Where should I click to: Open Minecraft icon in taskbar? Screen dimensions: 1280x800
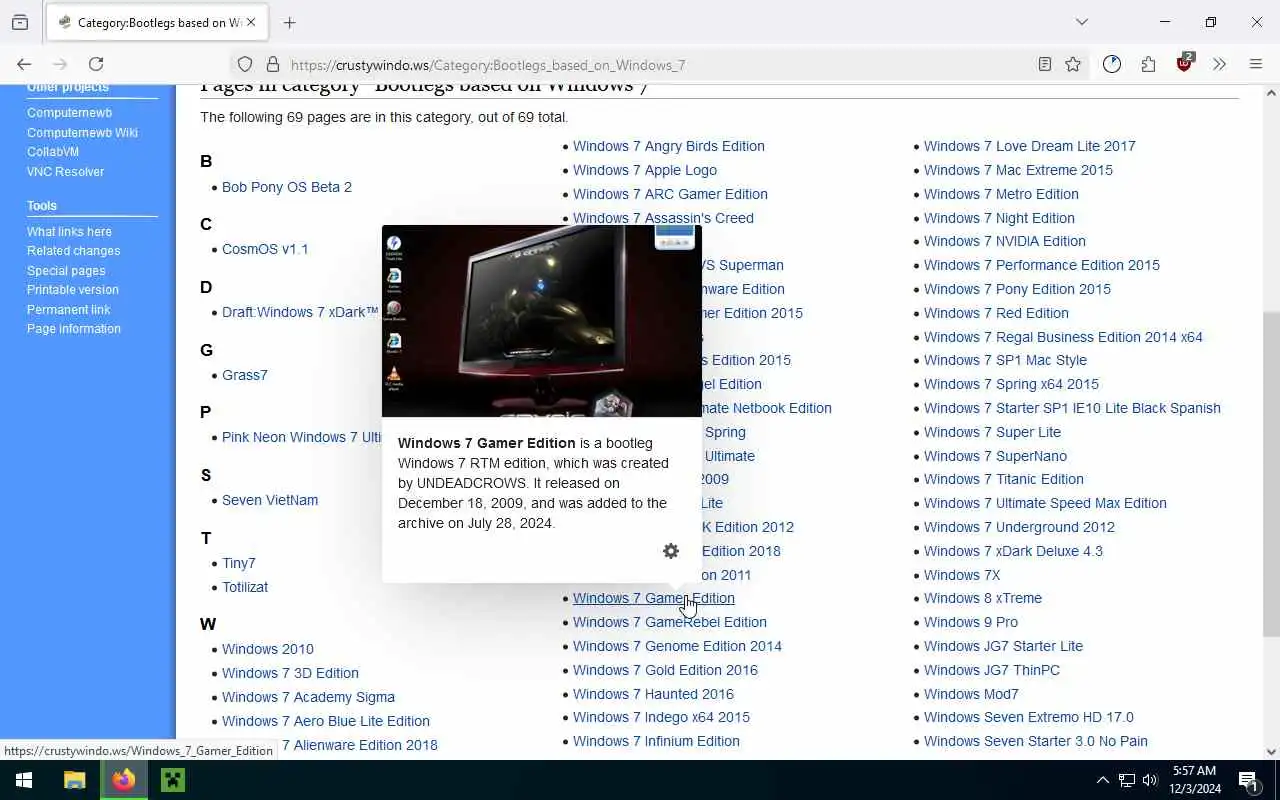(x=173, y=780)
